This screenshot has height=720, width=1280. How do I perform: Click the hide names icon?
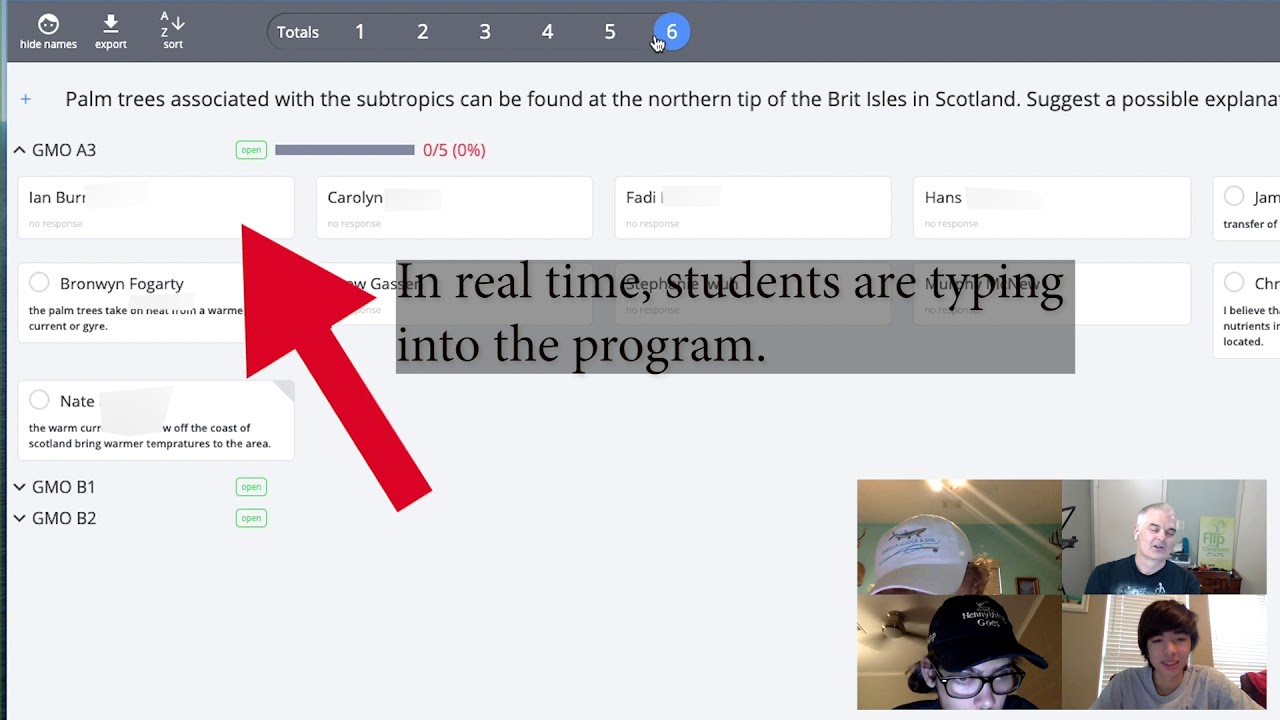tap(48, 31)
